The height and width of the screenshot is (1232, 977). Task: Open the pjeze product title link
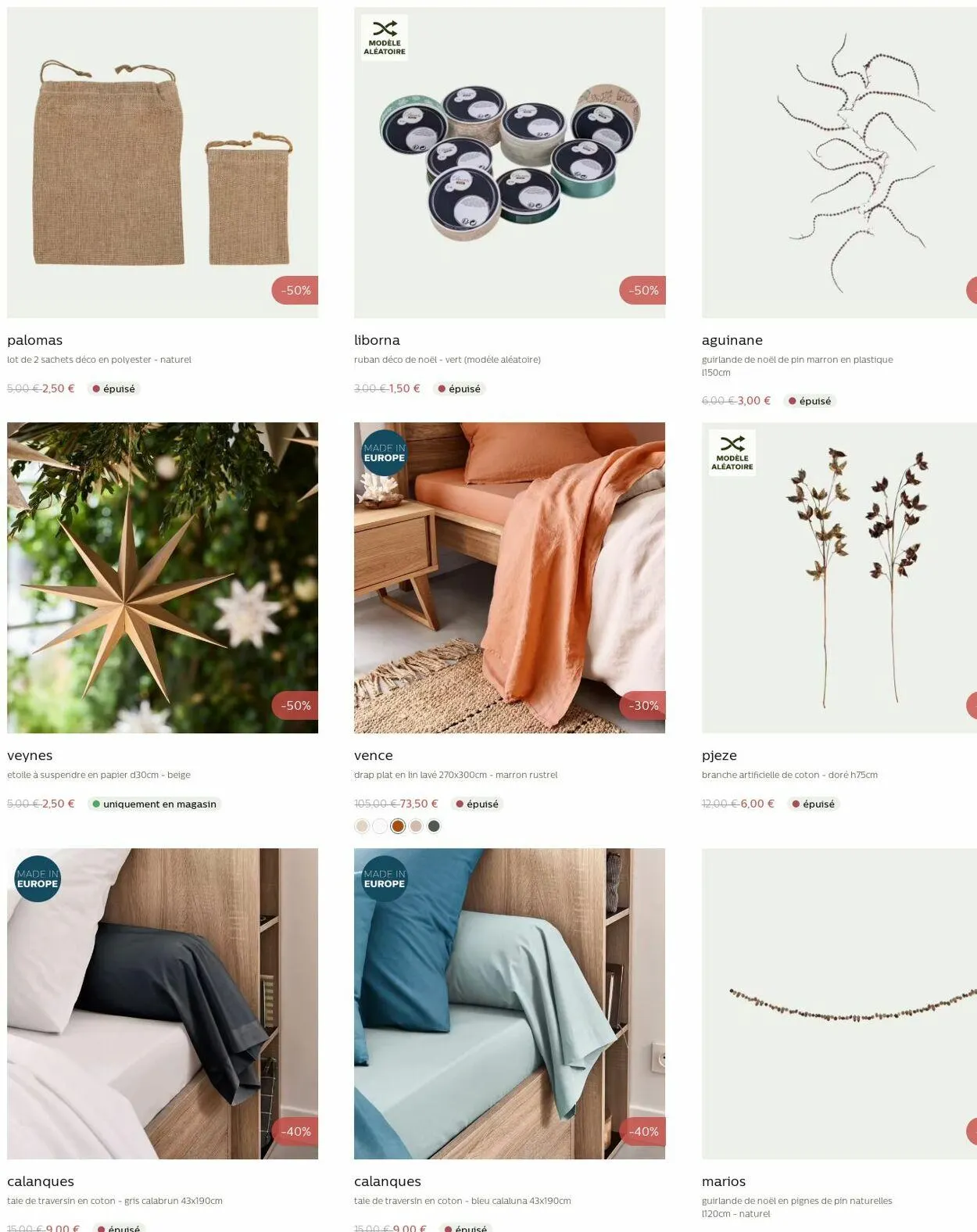[719, 755]
